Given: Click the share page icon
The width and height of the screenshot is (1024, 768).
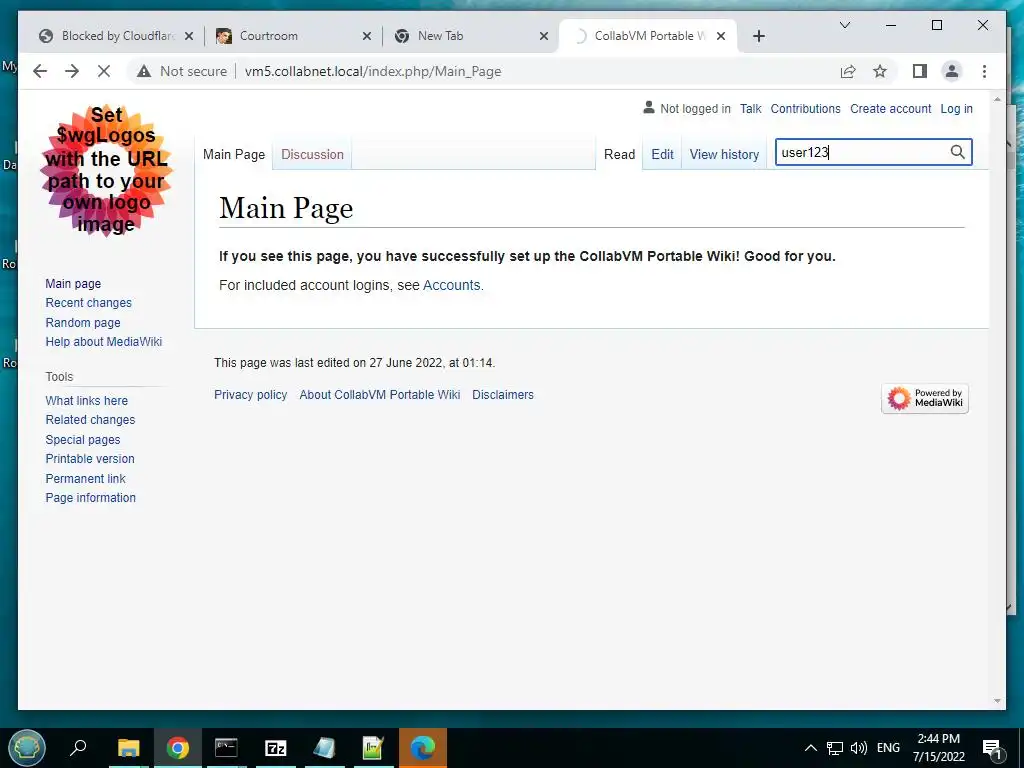Looking at the screenshot, I should pyautogui.click(x=848, y=71).
